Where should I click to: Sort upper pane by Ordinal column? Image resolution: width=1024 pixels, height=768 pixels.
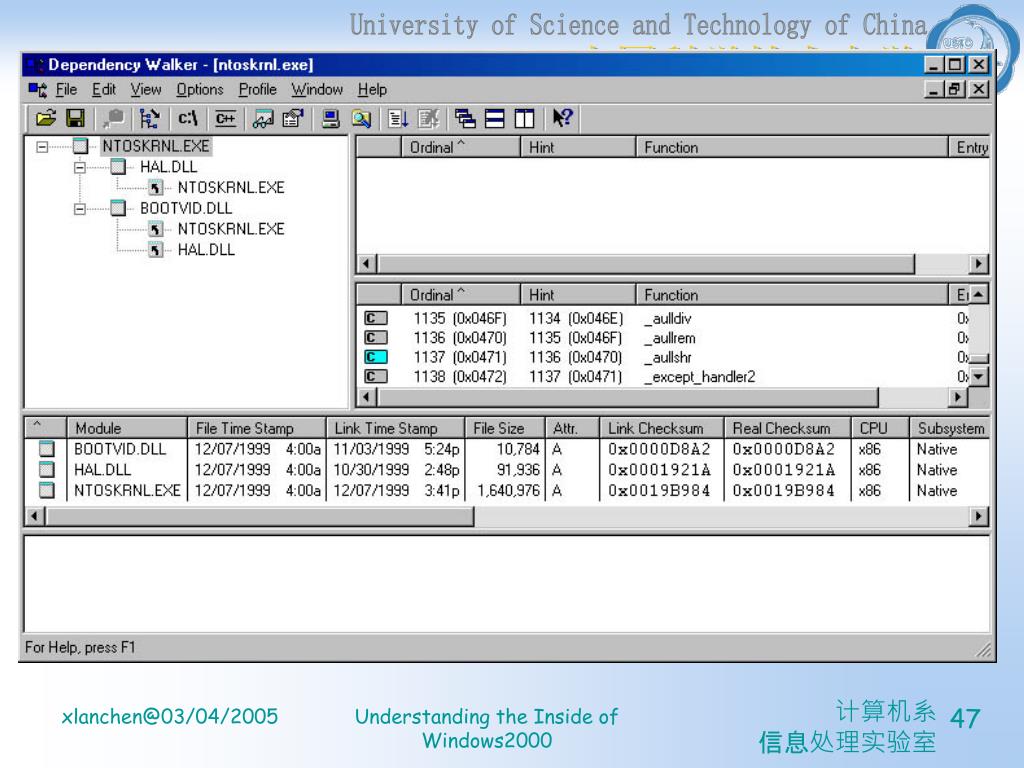[x=460, y=148]
